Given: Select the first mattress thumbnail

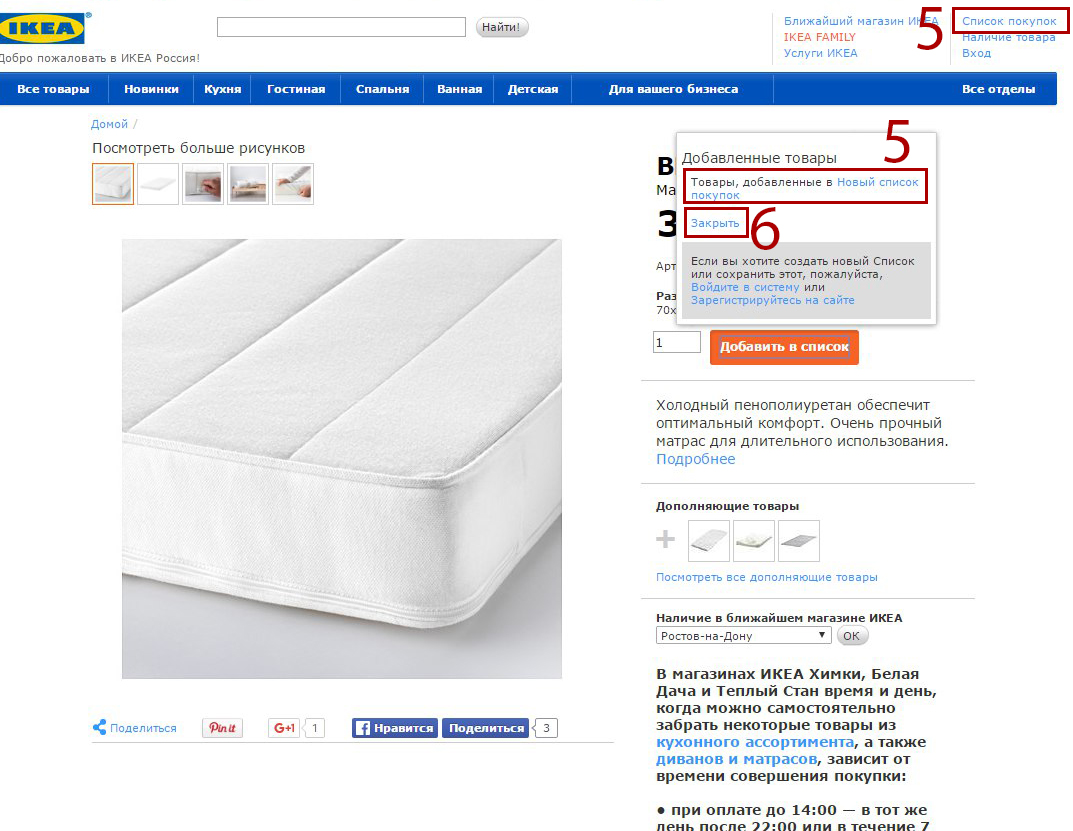Looking at the screenshot, I should [113, 183].
